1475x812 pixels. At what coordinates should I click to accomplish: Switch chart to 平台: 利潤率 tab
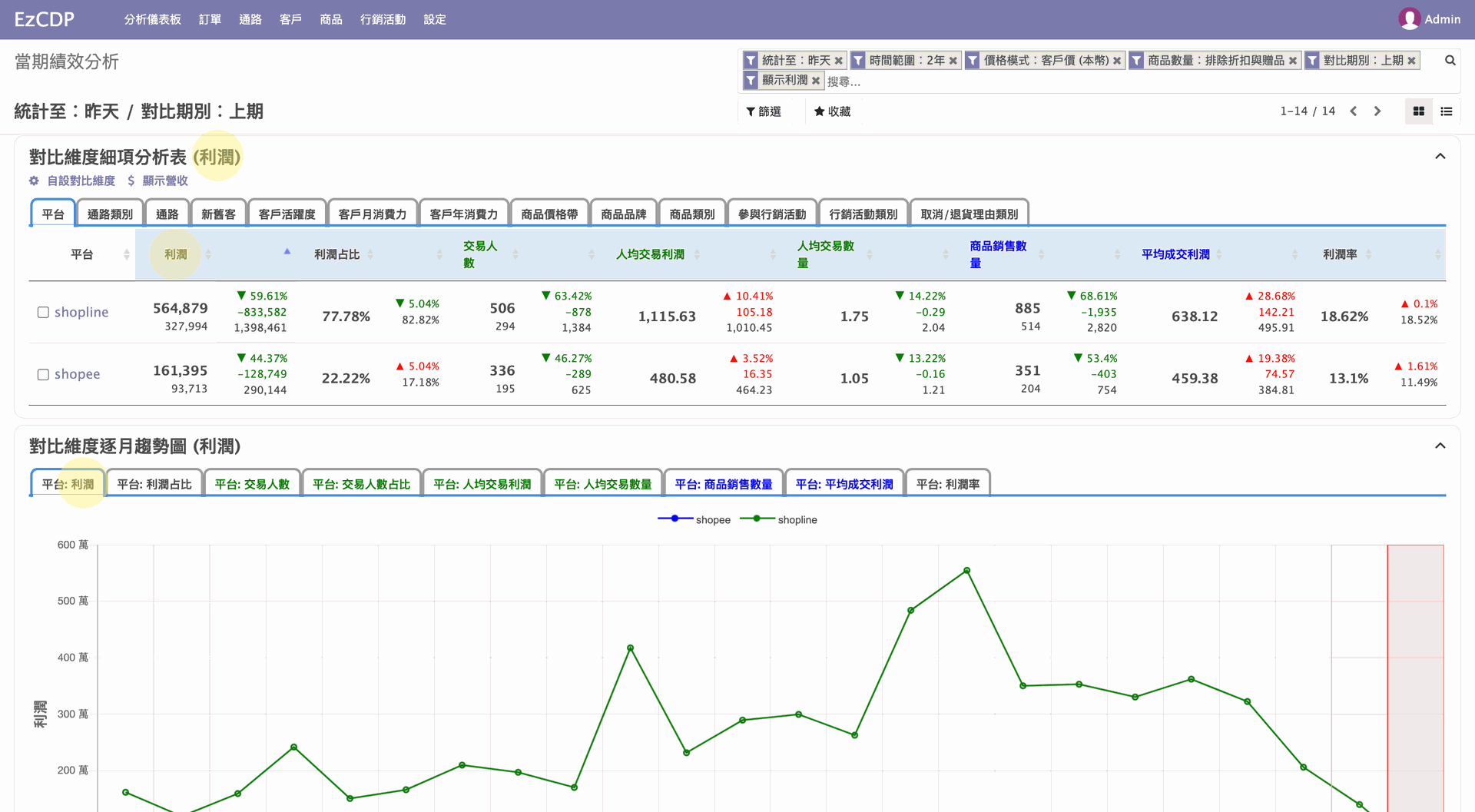tap(948, 483)
